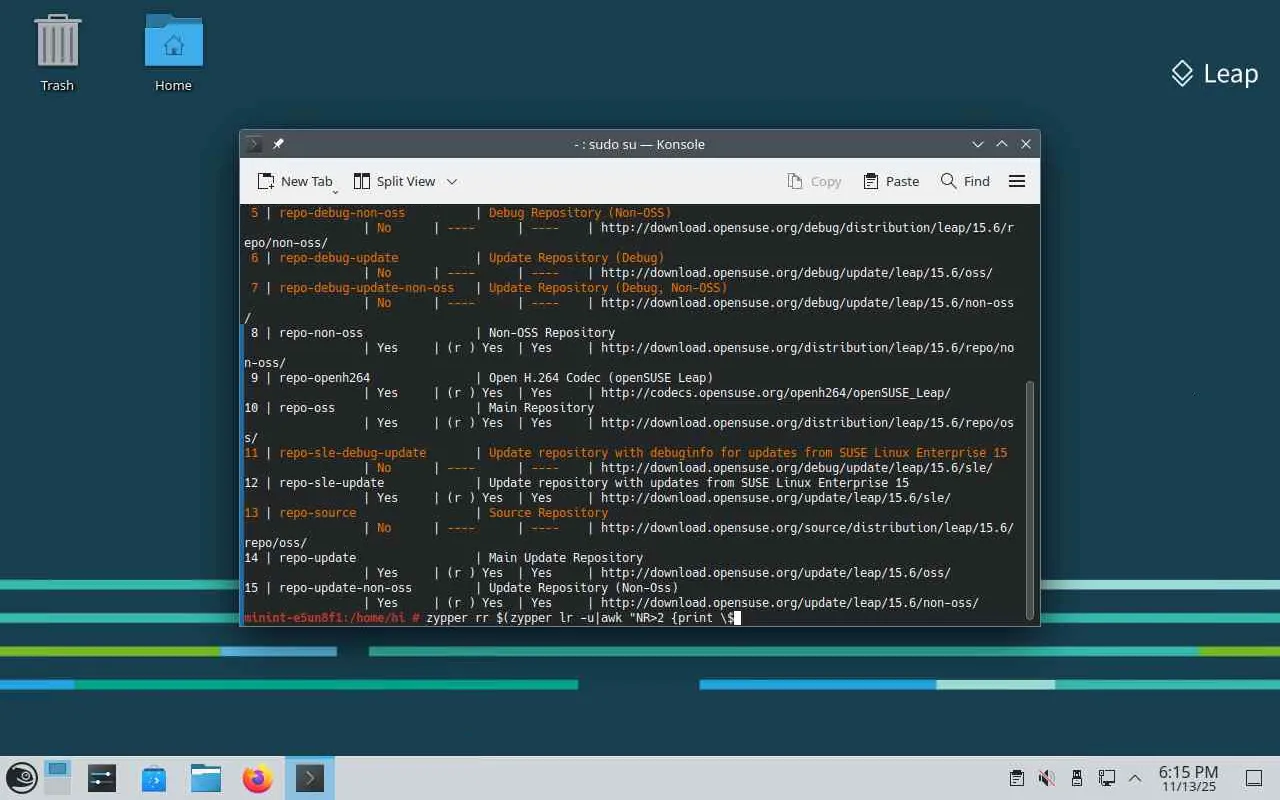The width and height of the screenshot is (1280, 800).
Task: Click the repo-source alias text
Action: pos(318,513)
